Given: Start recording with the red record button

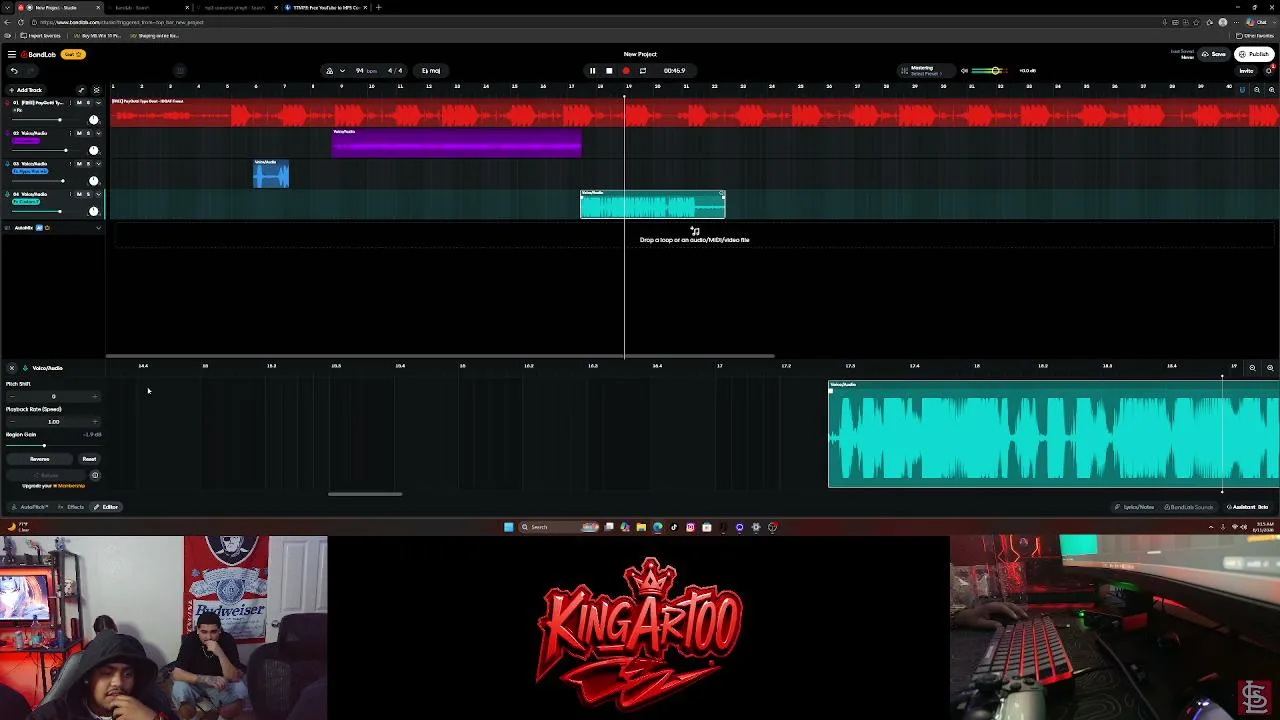Looking at the screenshot, I should coord(626,71).
